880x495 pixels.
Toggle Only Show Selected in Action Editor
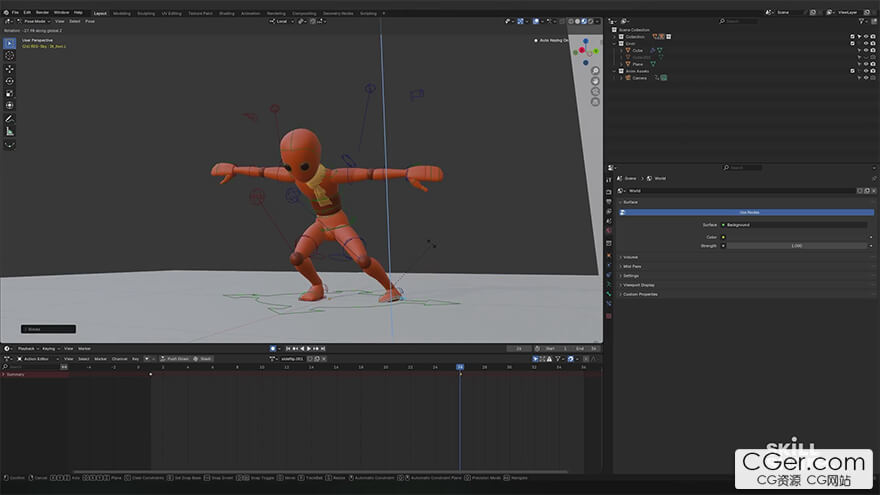pos(535,359)
